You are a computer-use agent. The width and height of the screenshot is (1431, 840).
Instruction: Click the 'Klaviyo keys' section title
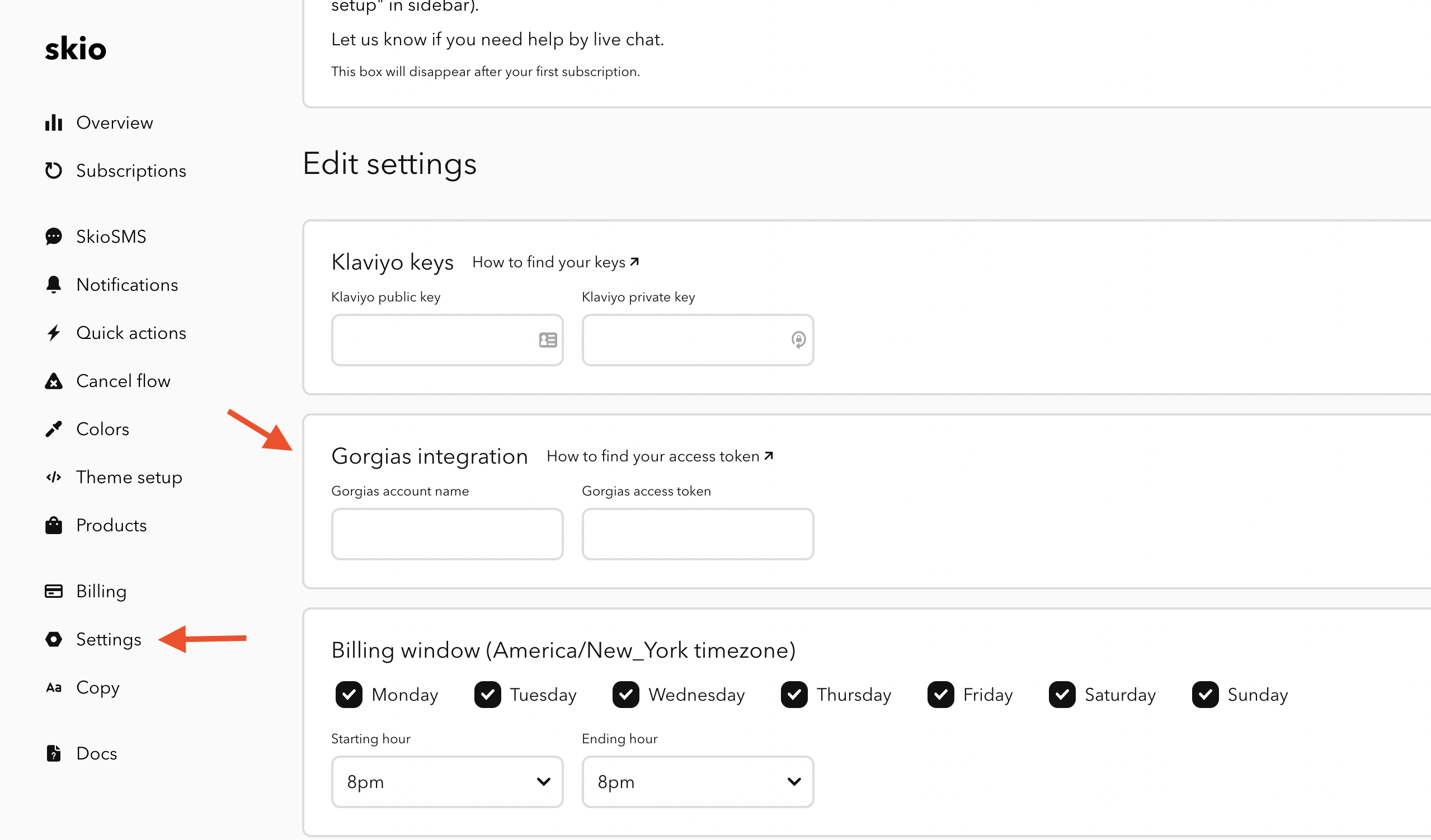392,262
